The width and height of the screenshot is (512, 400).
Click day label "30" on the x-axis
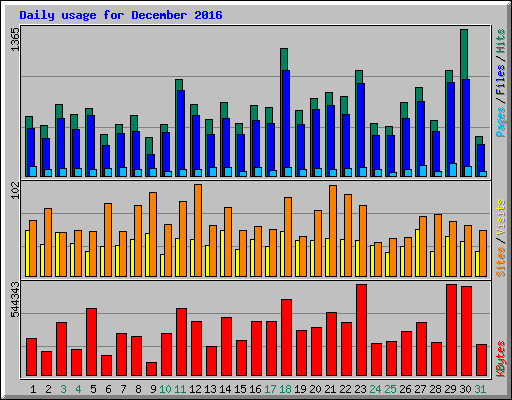465,389
